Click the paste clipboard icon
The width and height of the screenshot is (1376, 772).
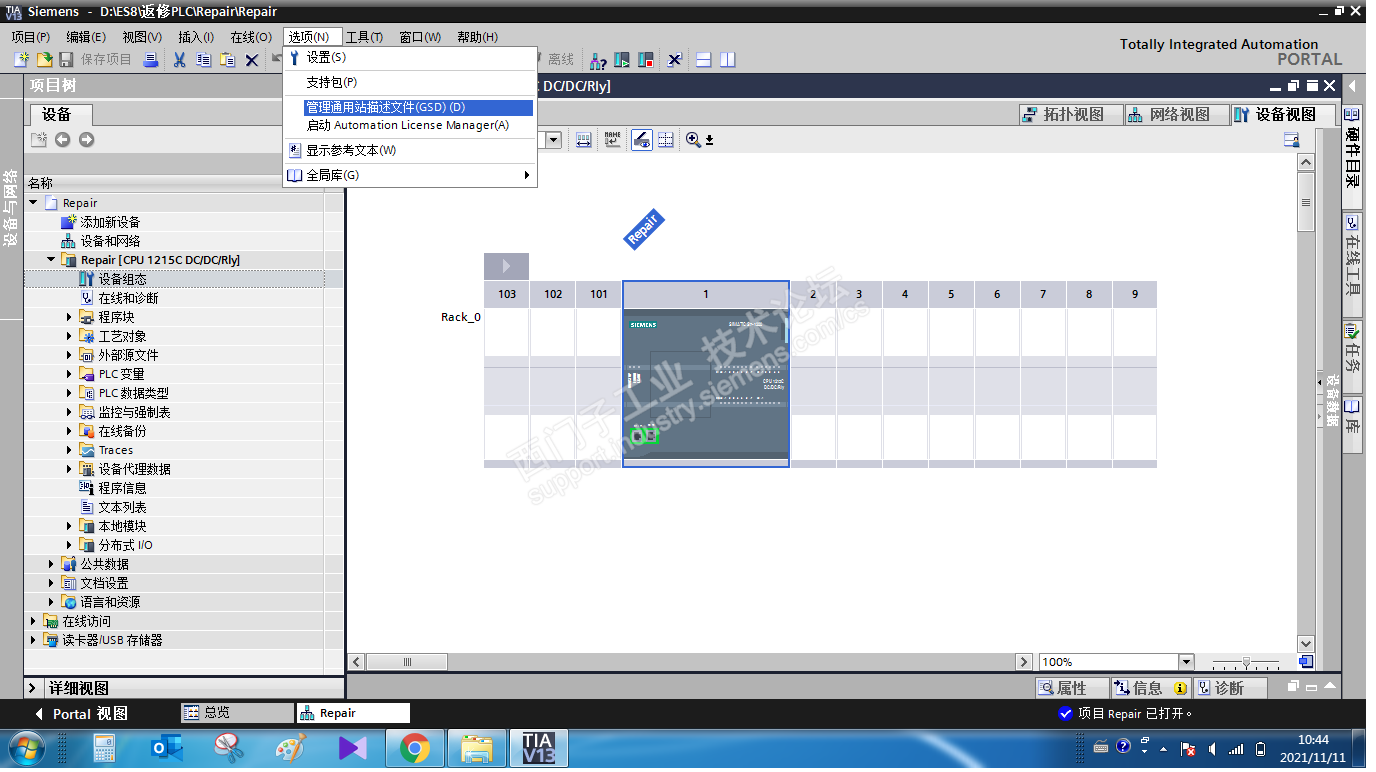pos(228,60)
